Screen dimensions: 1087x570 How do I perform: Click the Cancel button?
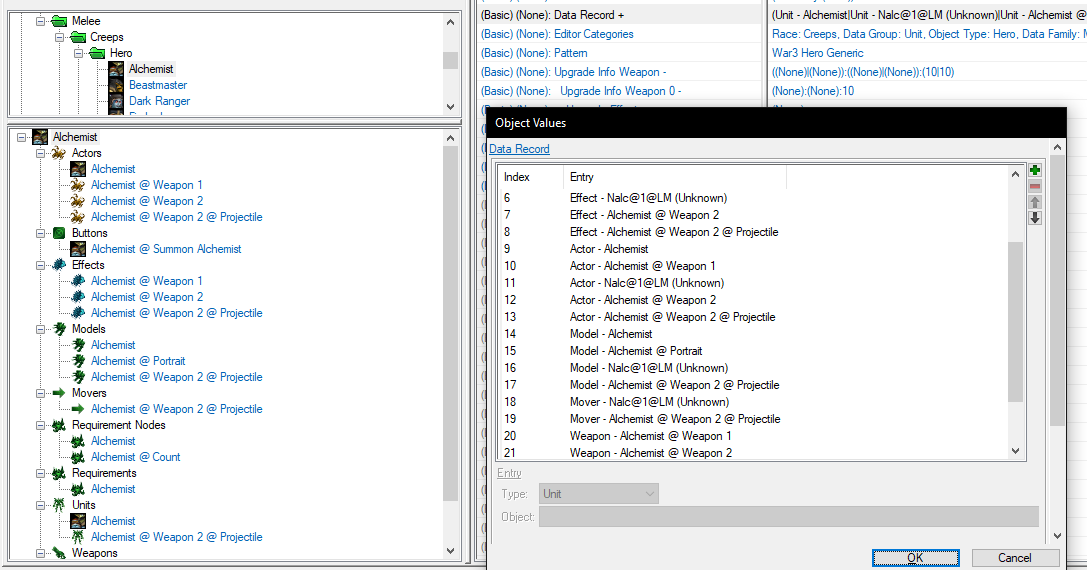pyautogui.click(x=1015, y=558)
